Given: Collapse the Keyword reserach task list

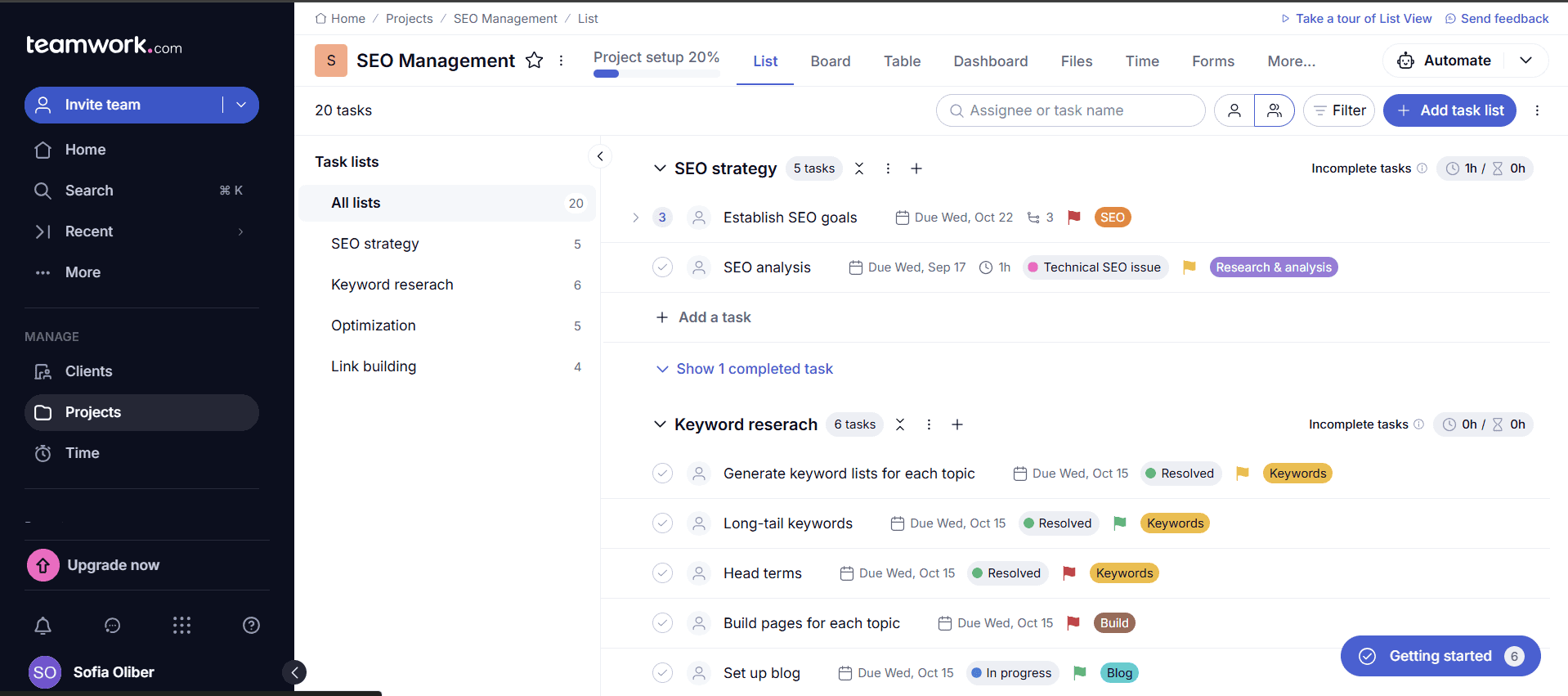Looking at the screenshot, I should (x=660, y=424).
